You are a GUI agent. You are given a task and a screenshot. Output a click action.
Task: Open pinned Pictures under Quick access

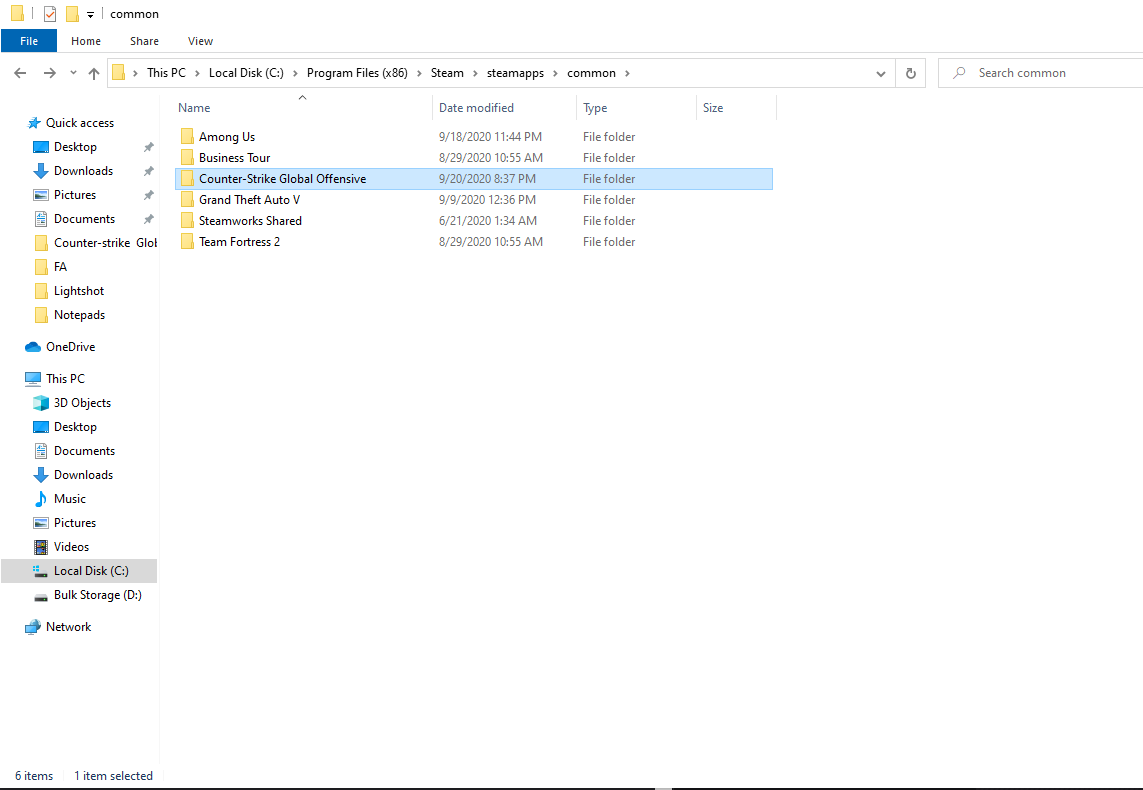(x=74, y=195)
